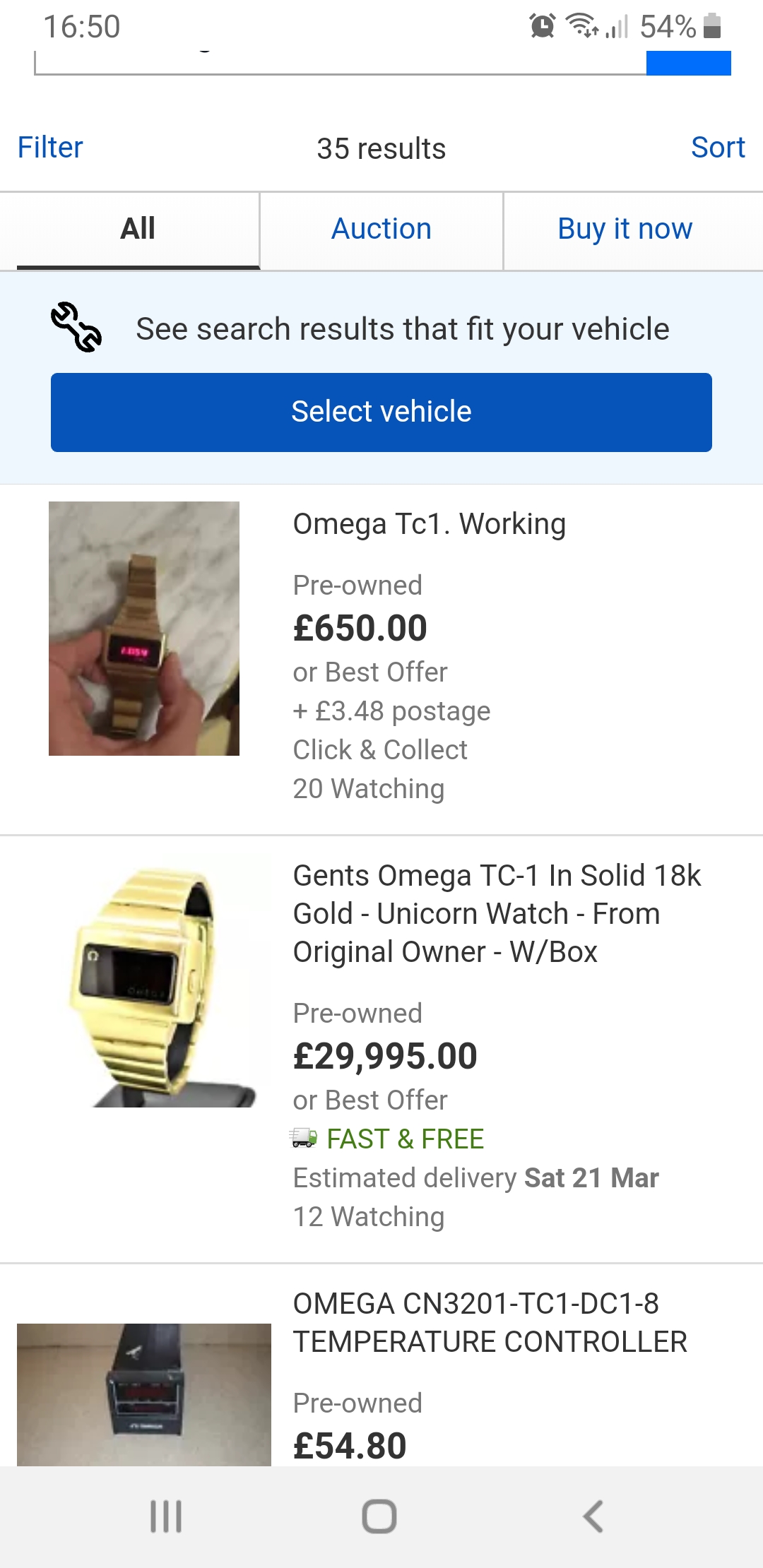Select the All results tab
The width and height of the screenshot is (763, 1568).
pos(138,230)
